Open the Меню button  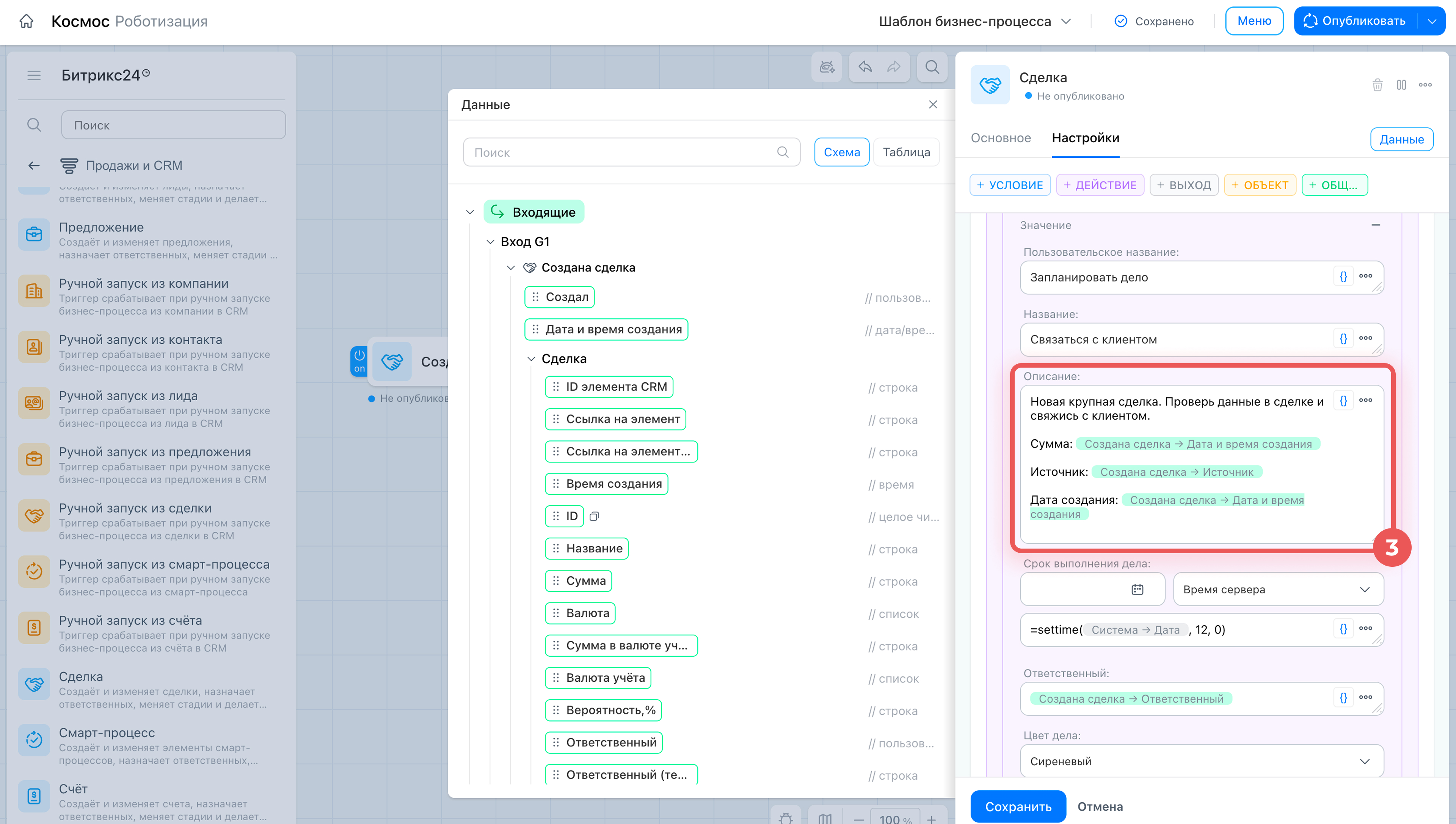tap(1254, 21)
